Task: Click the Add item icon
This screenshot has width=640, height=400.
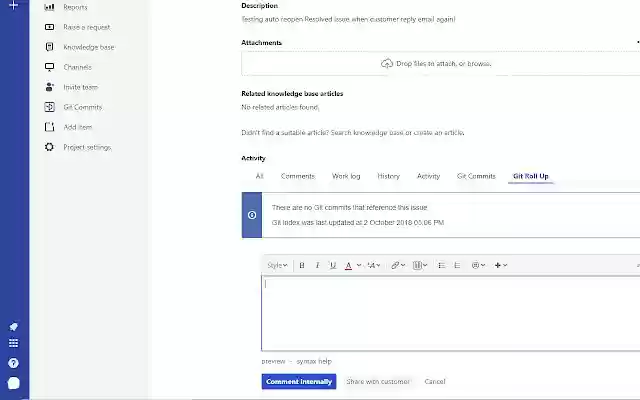Action: 49,127
